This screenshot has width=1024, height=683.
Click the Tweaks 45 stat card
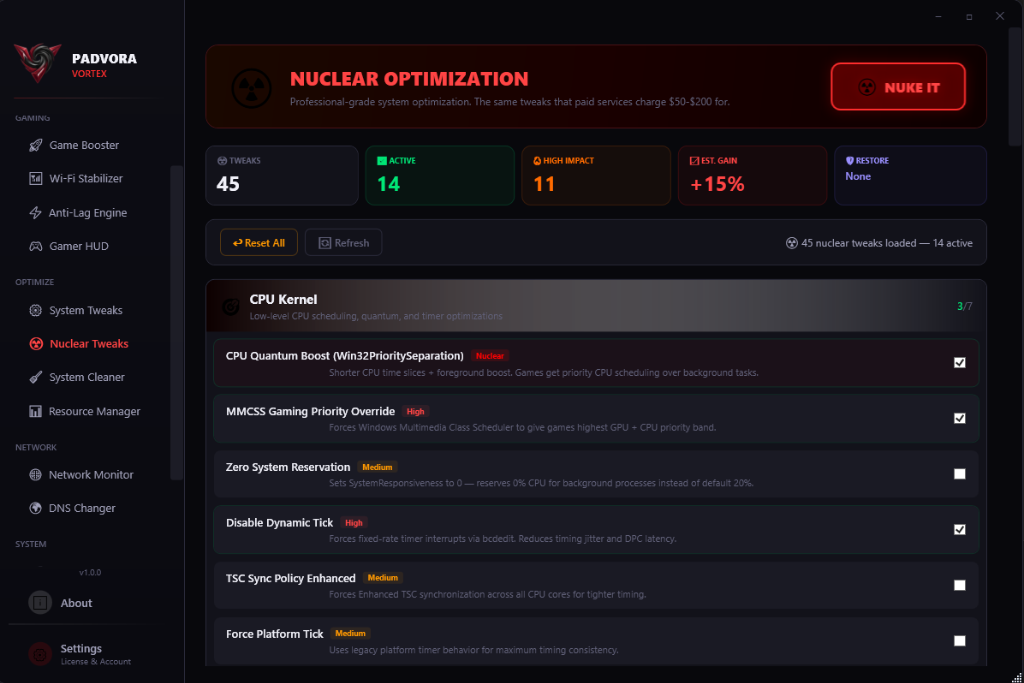point(282,176)
